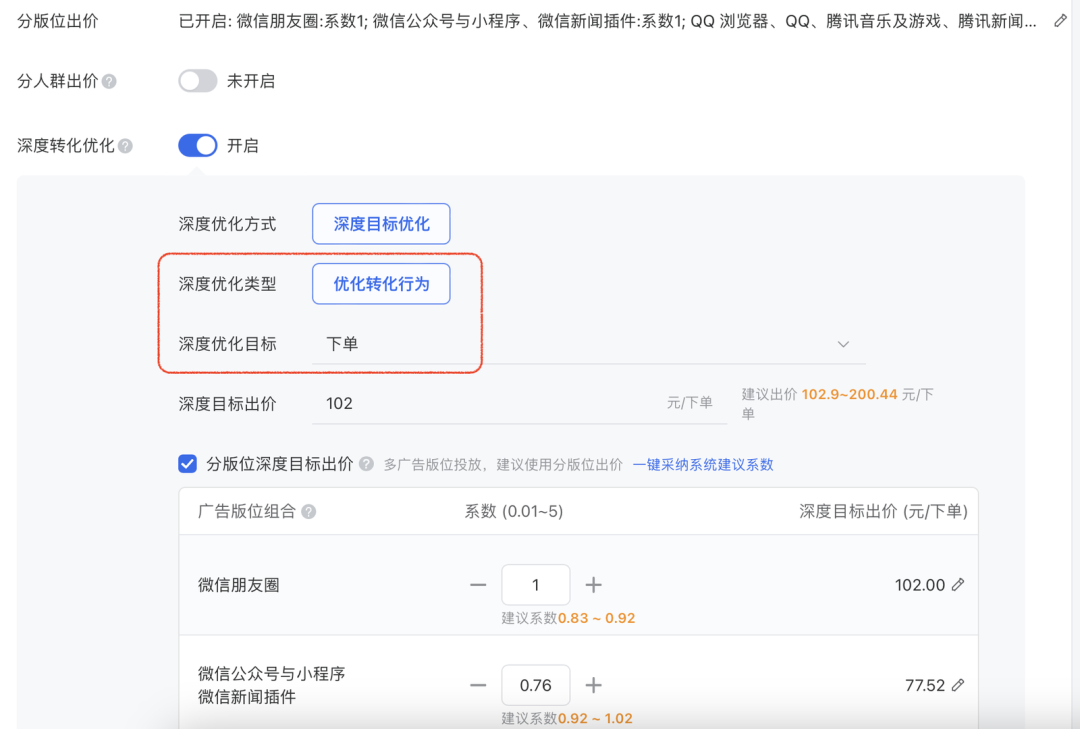Decrease 0.76 coefficient for 微信公众号与小程序
The width and height of the screenshot is (1080, 729).
pos(478,686)
